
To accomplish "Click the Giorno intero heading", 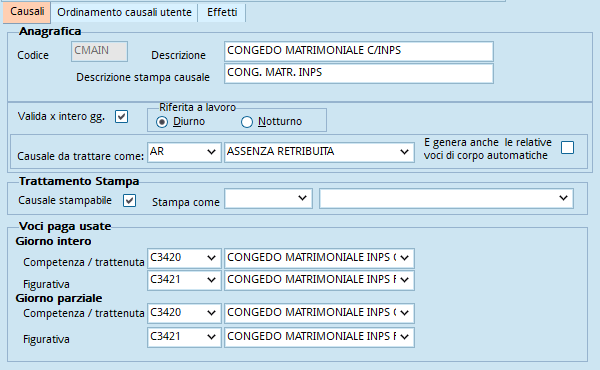I will pos(53,241).
